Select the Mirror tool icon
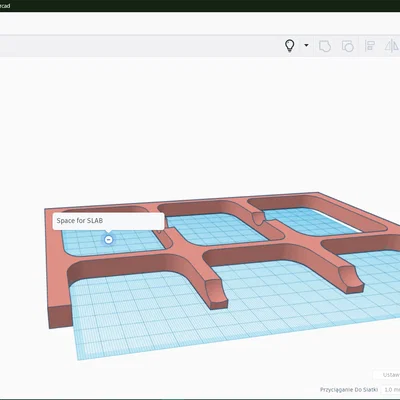This screenshot has width=400, height=400. click(x=392, y=46)
